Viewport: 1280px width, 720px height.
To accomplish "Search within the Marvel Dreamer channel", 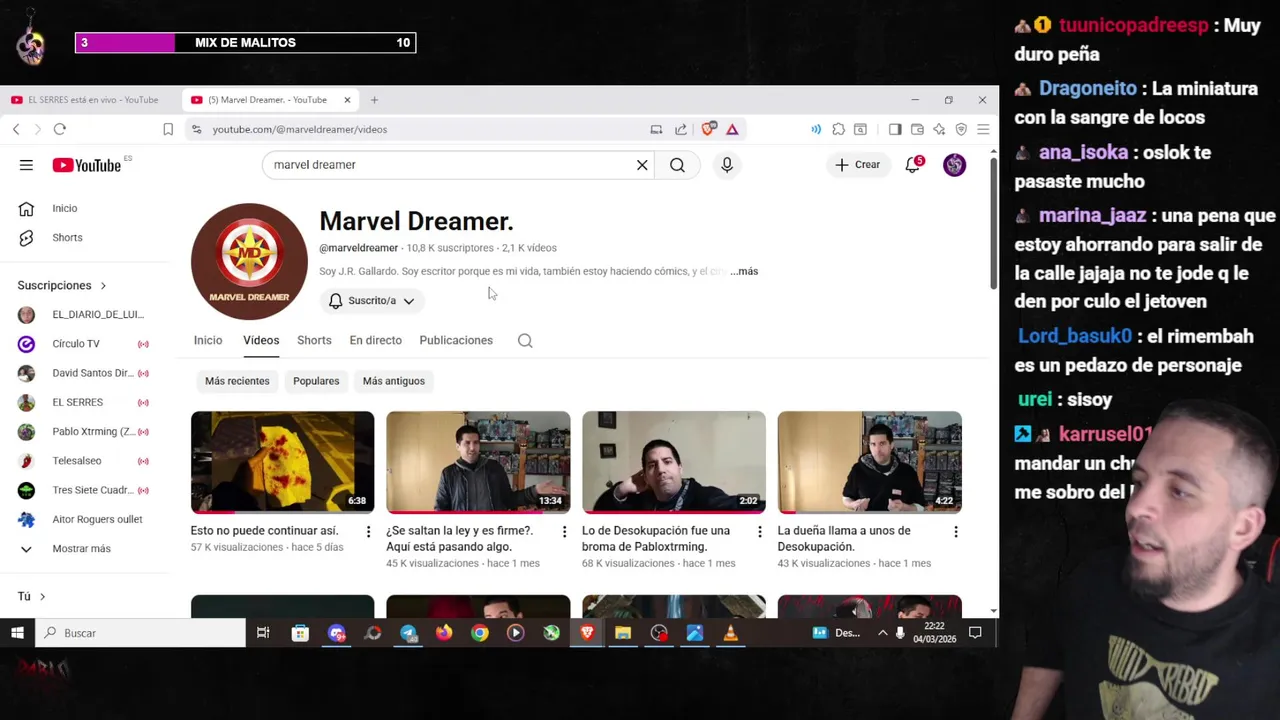I will tap(525, 341).
